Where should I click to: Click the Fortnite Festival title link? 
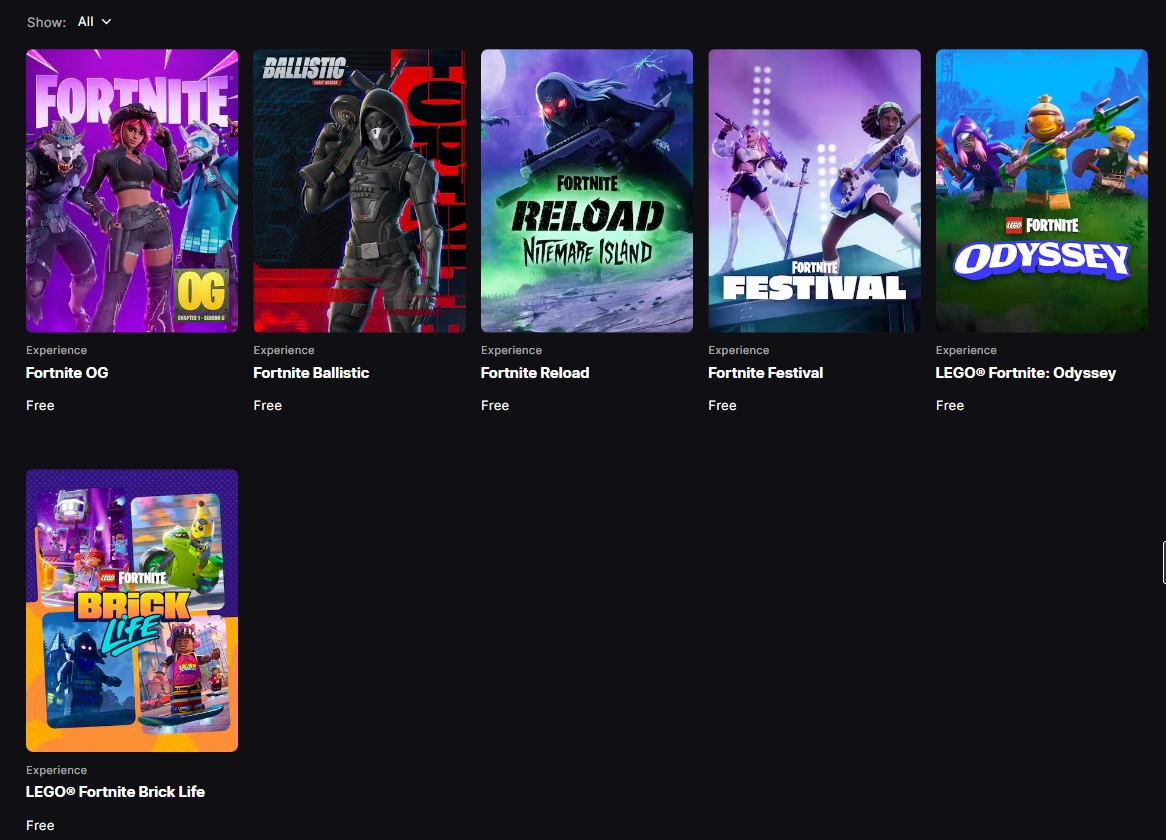(765, 372)
